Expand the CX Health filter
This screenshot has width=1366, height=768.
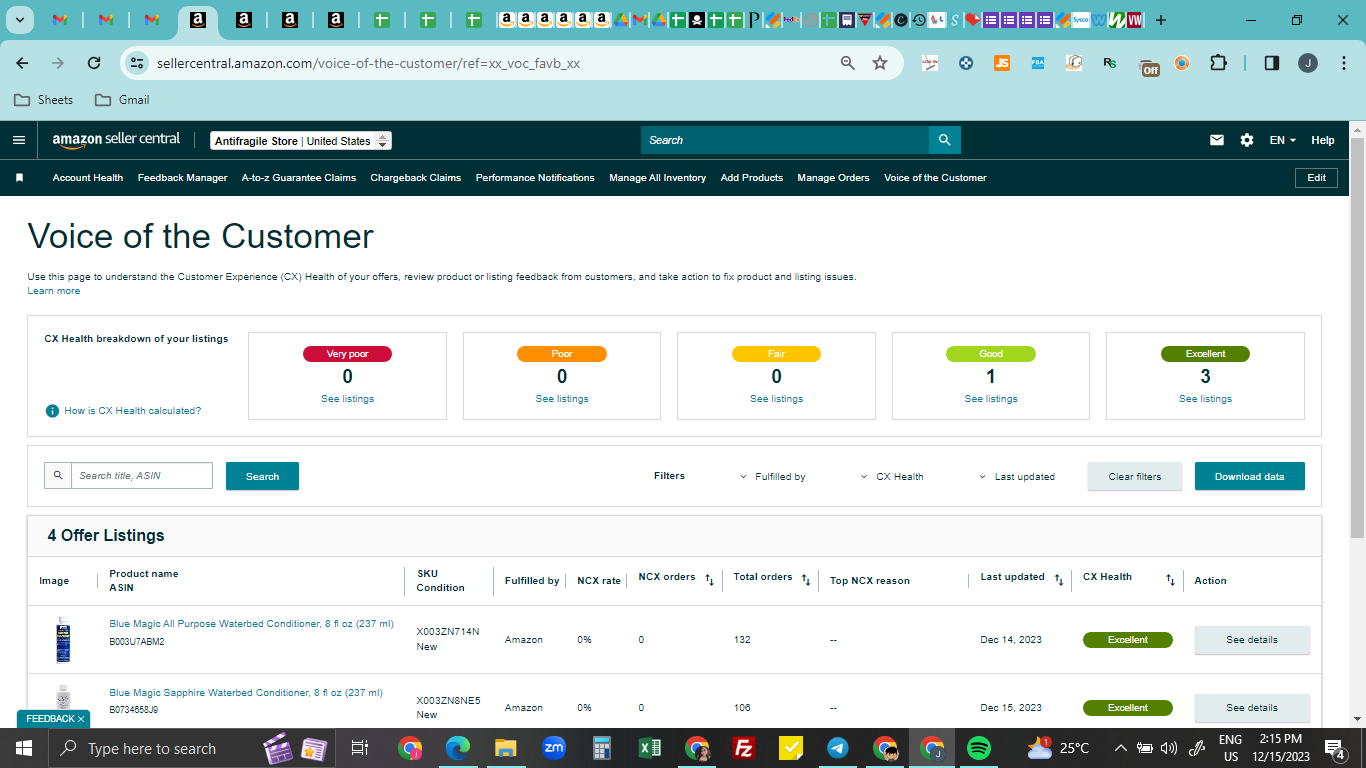click(x=892, y=477)
